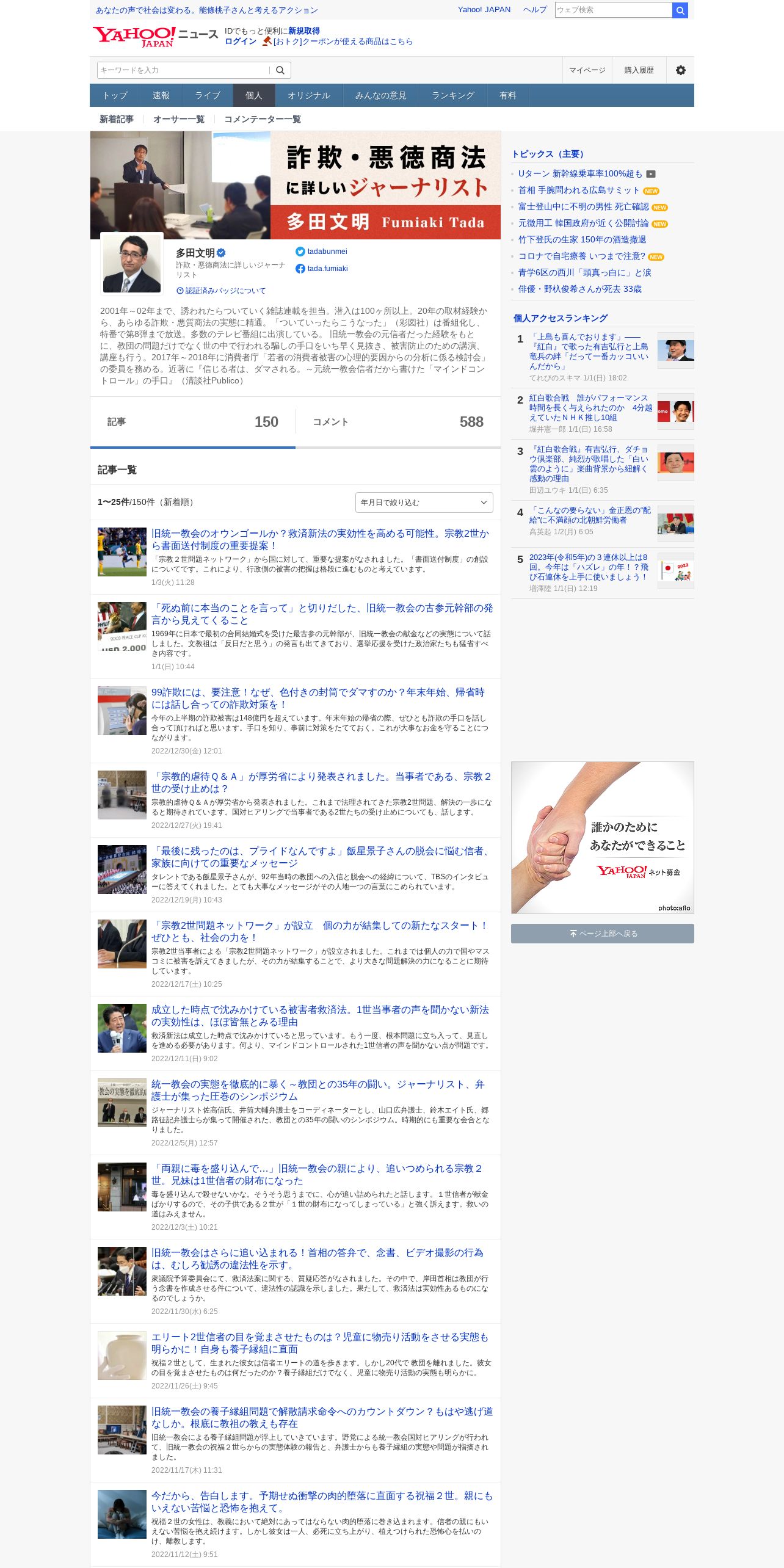Screen dimensions: 784x1568
Task: Open thumbnail of 旧統一教会のオウンゴール article
Action: (122, 552)
